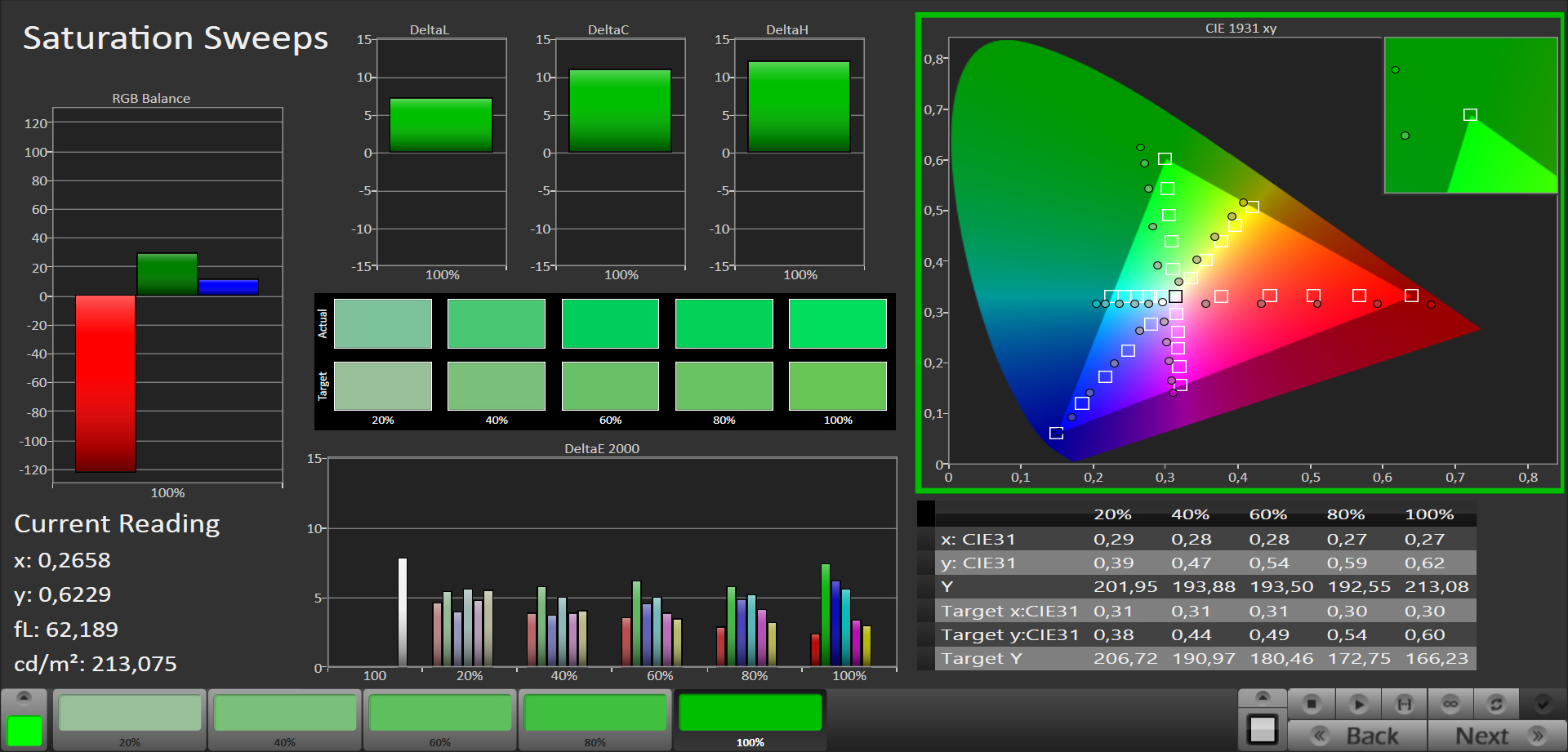Click the white point square in the CIE diagram
The height and width of the screenshot is (752, 1568).
[1175, 296]
